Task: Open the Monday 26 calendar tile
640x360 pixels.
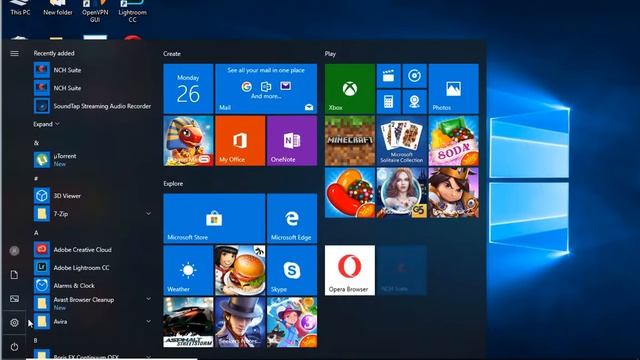Action: coord(188,89)
